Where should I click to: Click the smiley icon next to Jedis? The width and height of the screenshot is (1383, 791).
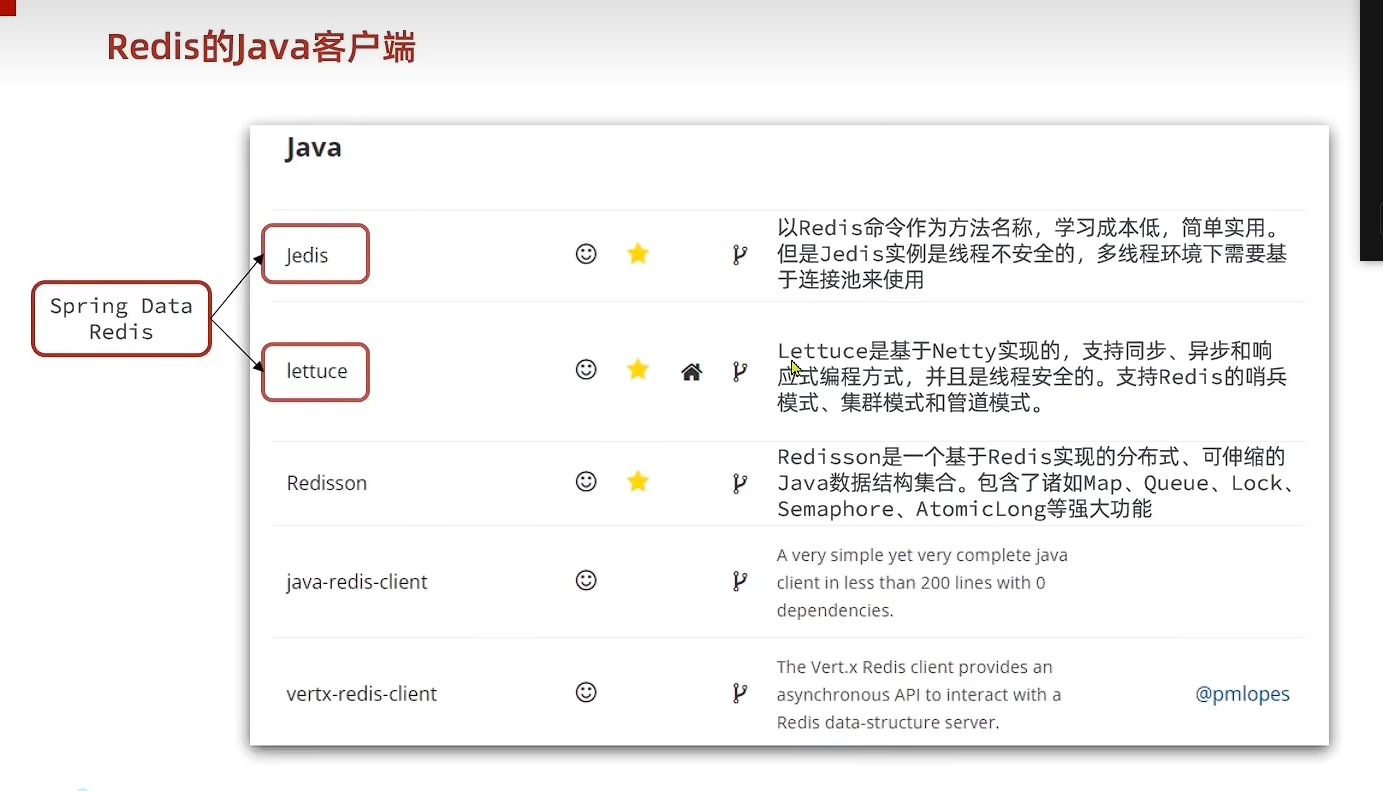(x=586, y=254)
